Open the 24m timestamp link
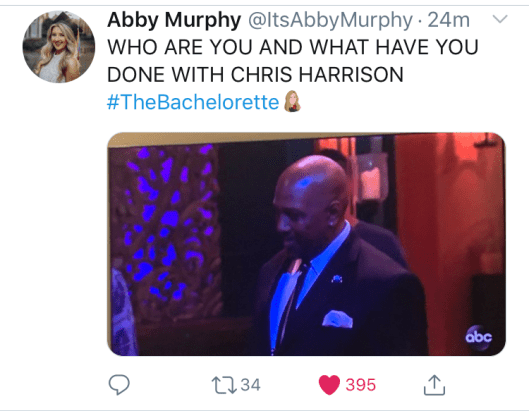 point(449,20)
